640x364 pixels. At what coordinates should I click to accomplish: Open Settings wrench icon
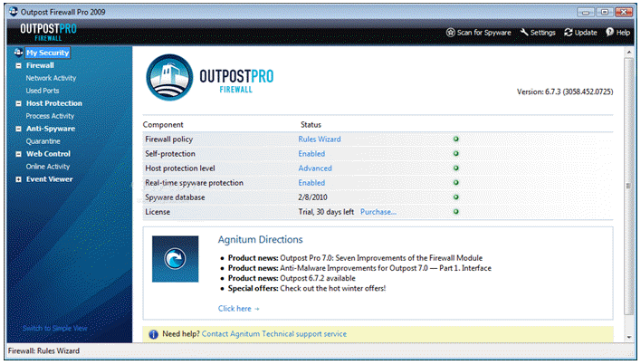tap(524, 32)
